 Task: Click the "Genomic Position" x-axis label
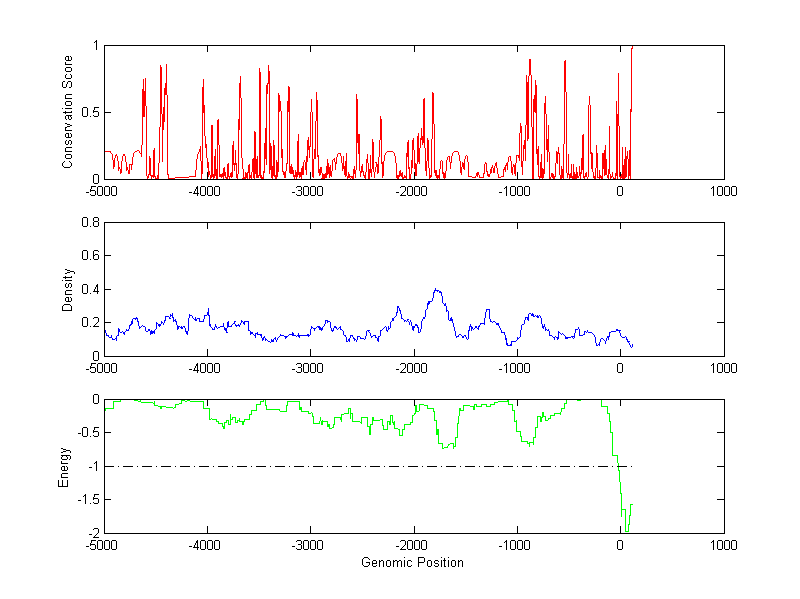[x=412, y=562]
